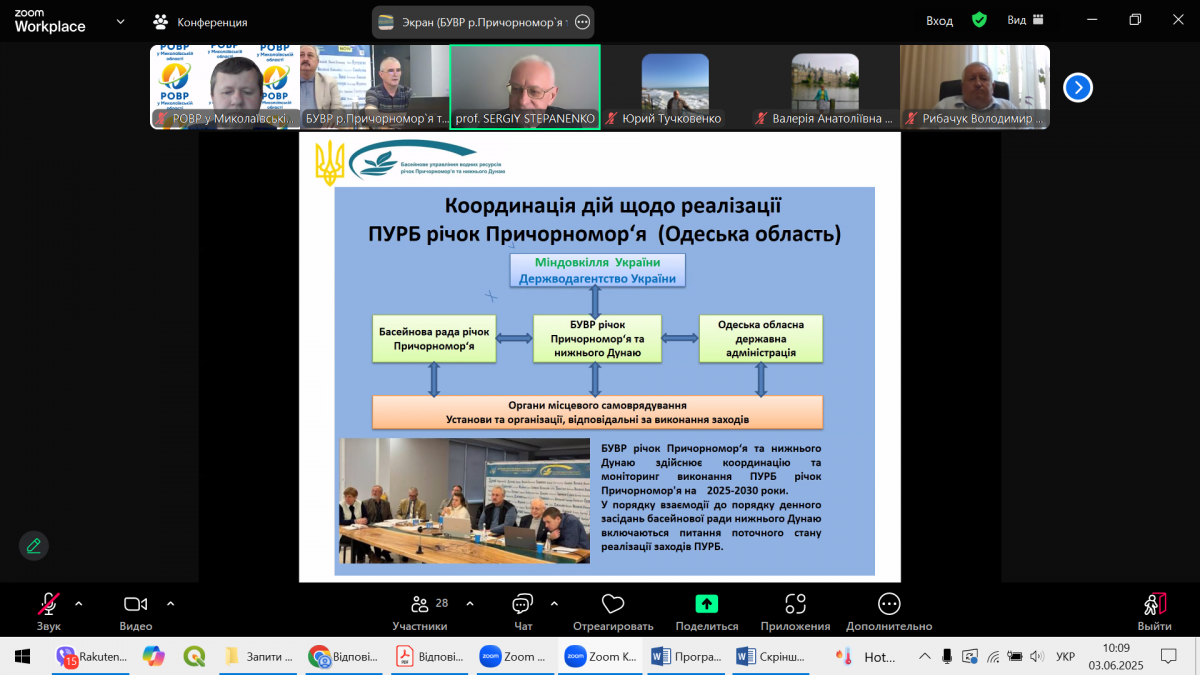Switch to Zoom Конференция taskbar window

[x=600, y=656]
